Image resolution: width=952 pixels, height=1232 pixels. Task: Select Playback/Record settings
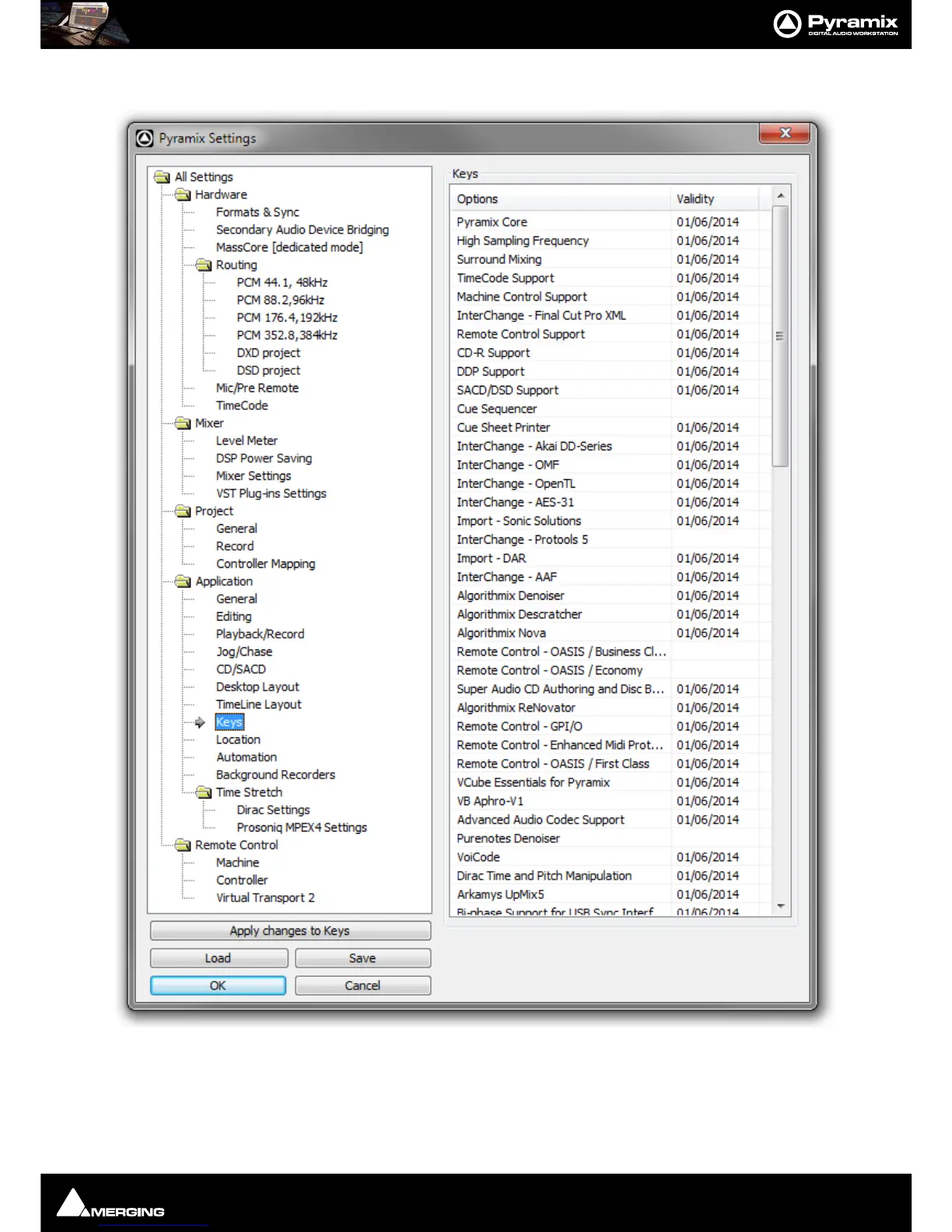coord(261,635)
